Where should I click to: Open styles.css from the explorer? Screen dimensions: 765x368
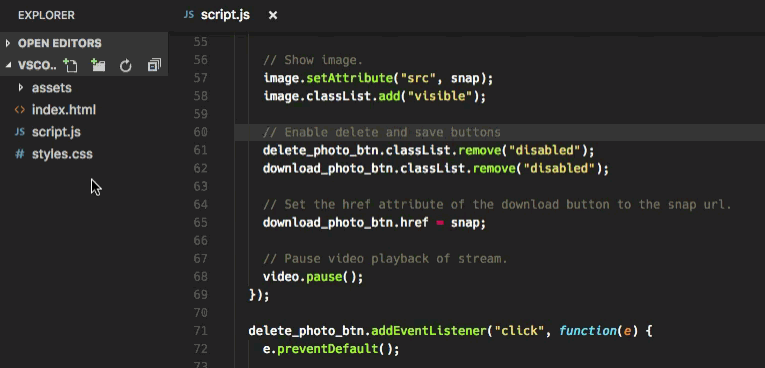pos(62,154)
